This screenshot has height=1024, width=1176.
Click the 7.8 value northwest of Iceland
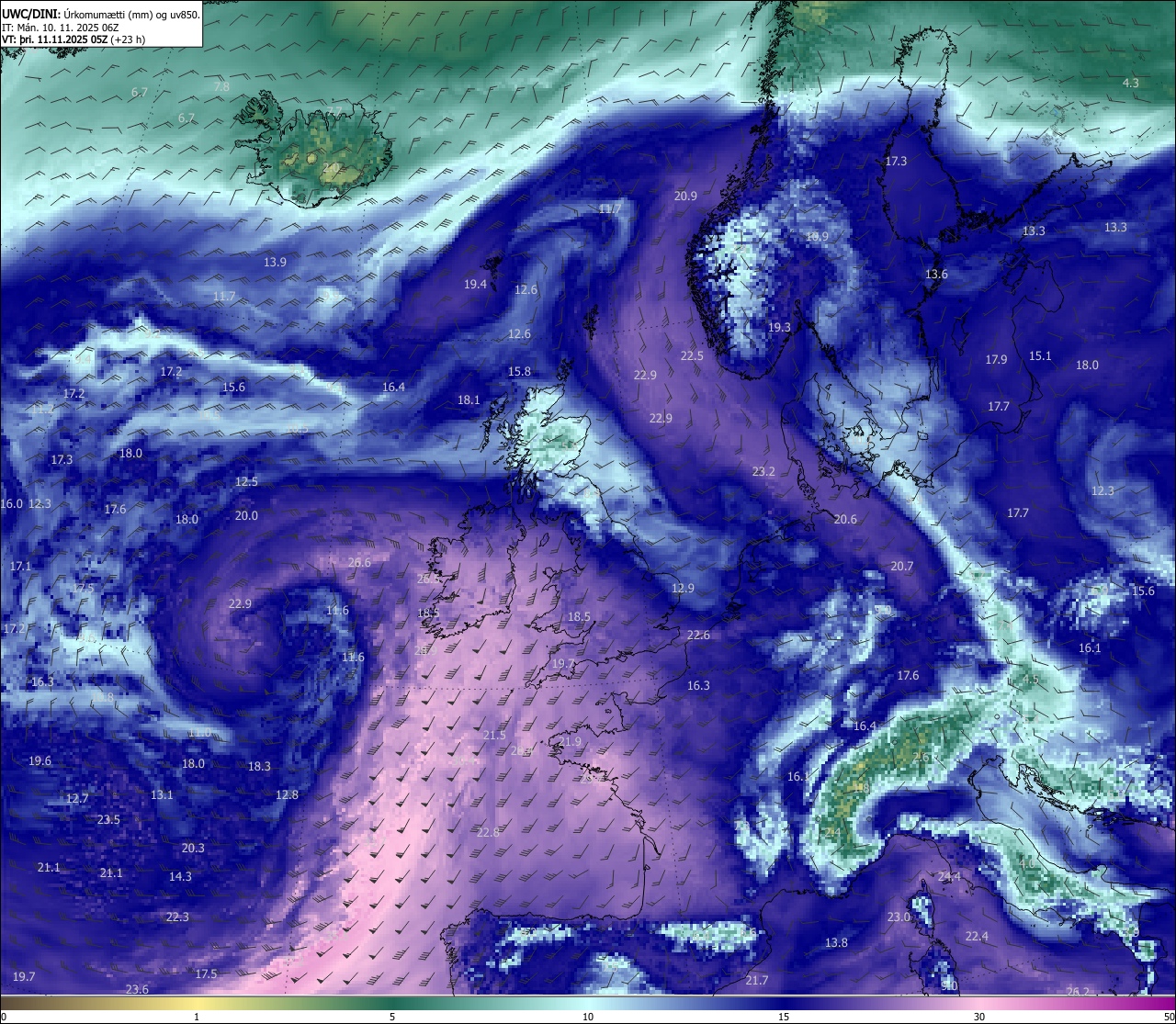(x=221, y=86)
